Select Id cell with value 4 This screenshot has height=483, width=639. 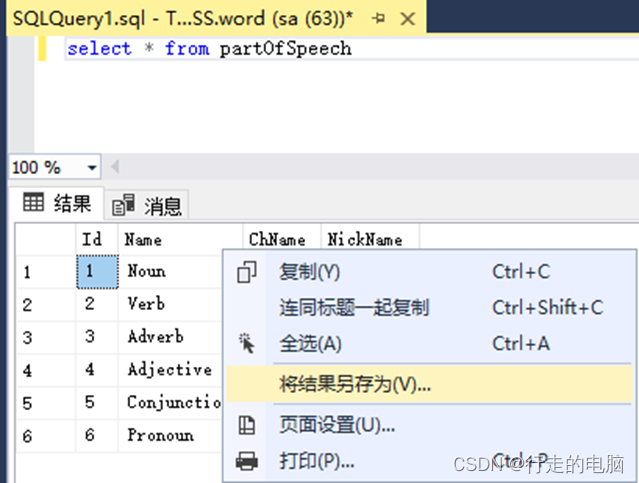(x=97, y=370)
